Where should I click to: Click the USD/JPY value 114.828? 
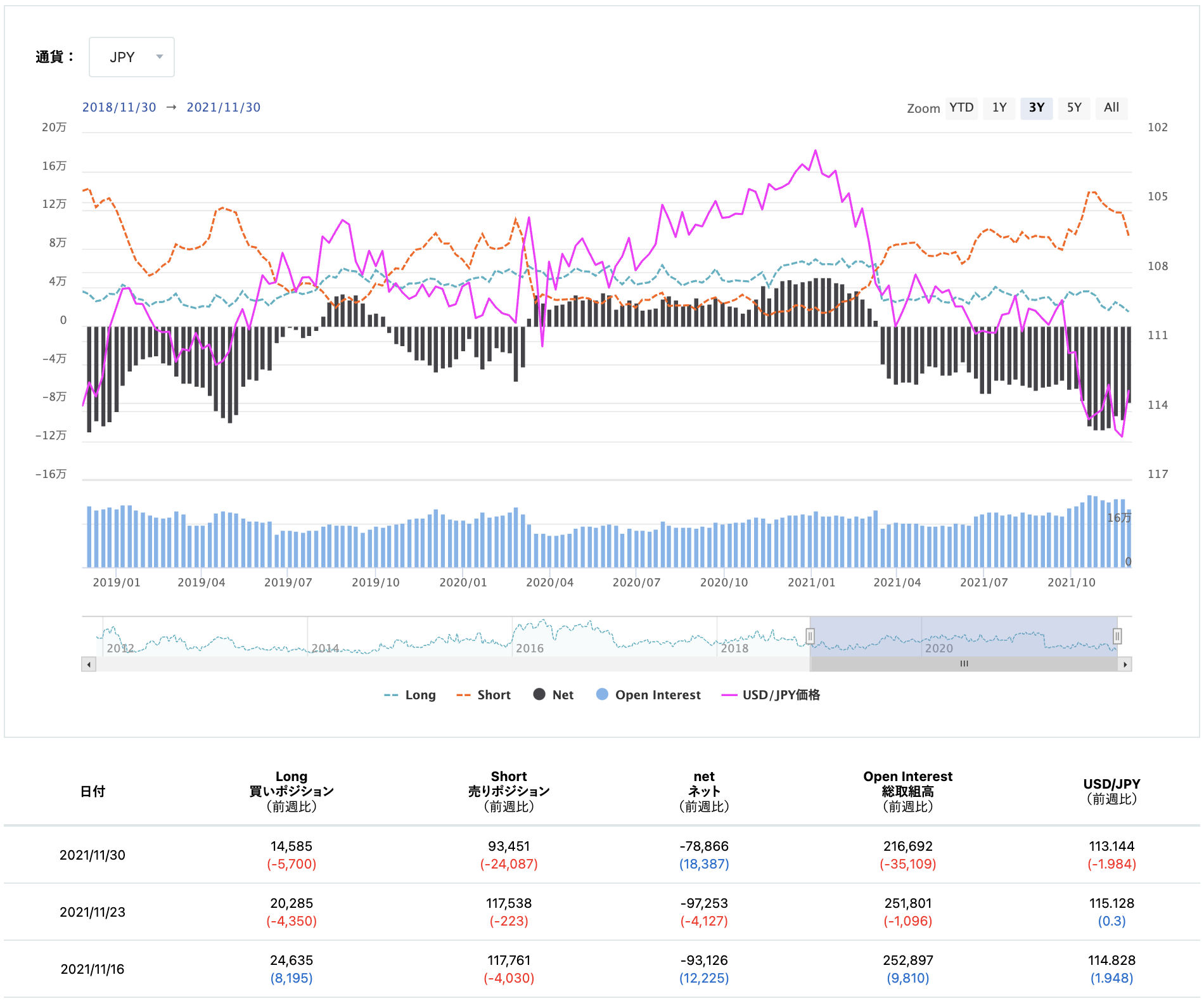click(1111, 960)
